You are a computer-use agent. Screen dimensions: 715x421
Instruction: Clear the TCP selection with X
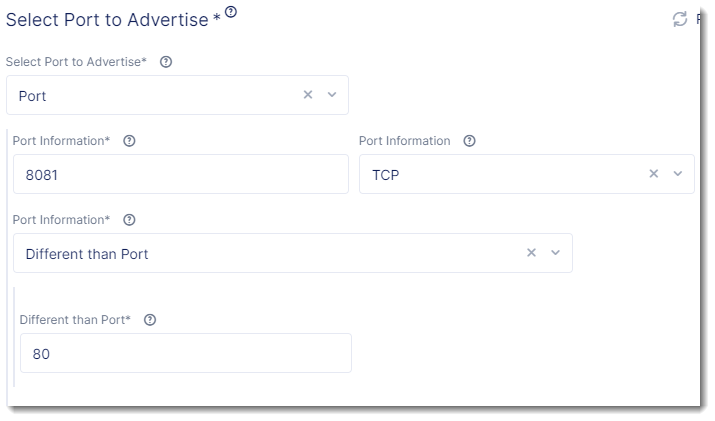[x=654, y=174]
